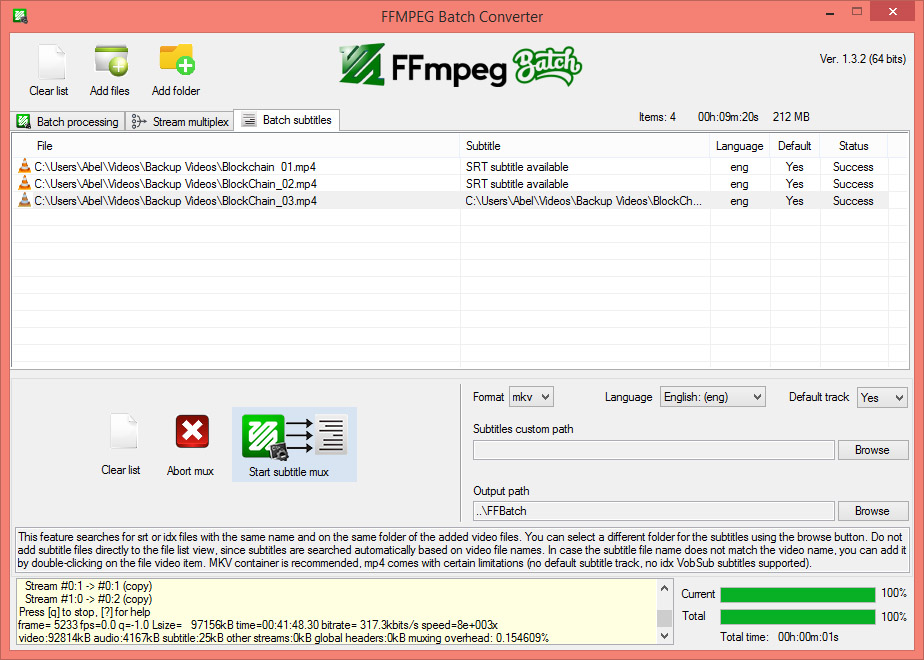
Task: Click the 212 MB total size text
Action: tap(791, 117)
